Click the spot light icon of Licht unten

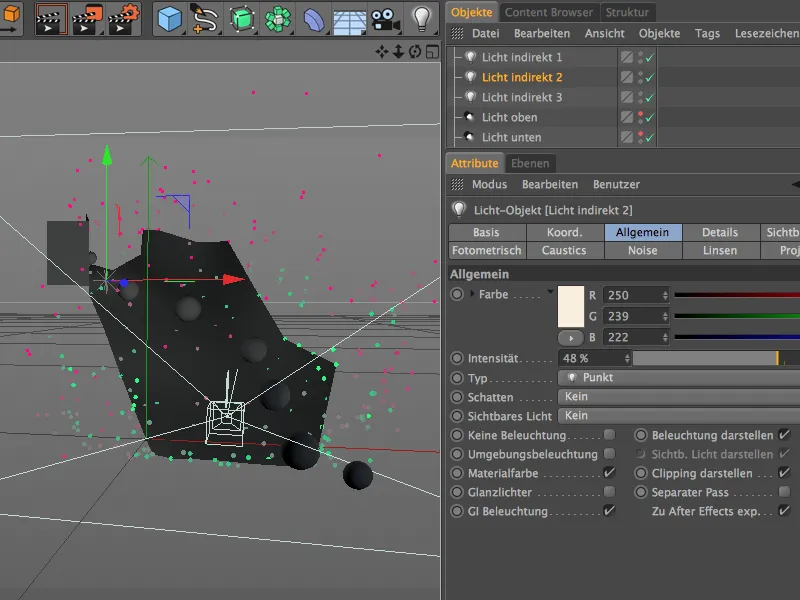point(469,137)
